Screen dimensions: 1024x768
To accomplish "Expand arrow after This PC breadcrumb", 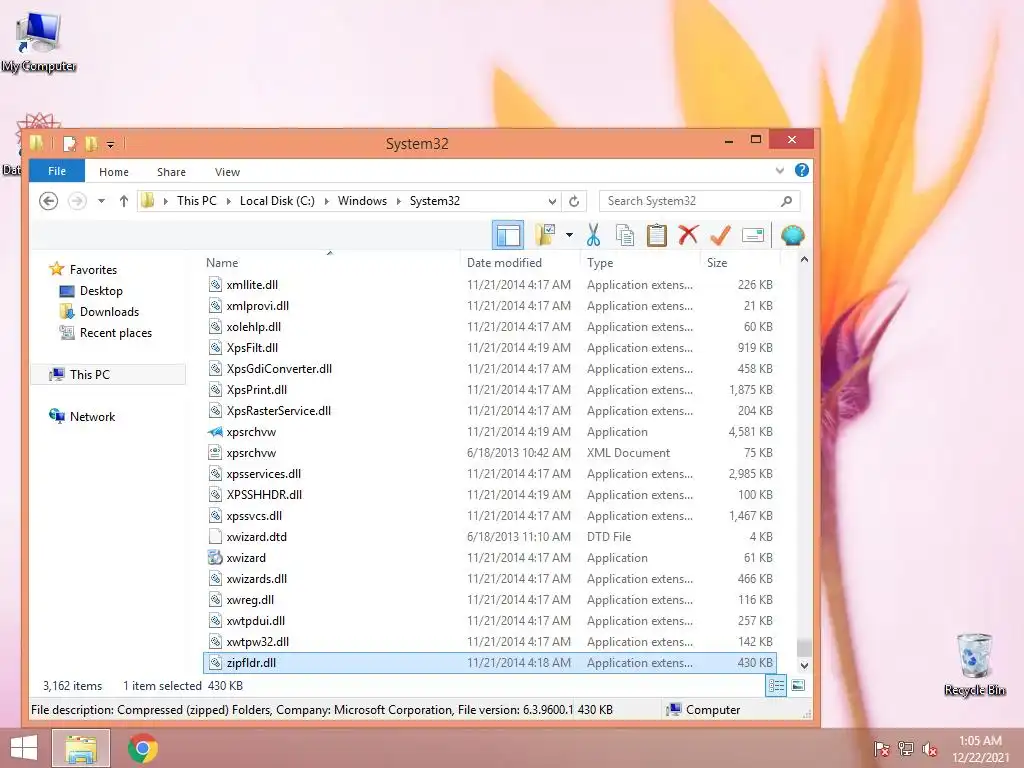I will point(229,200).
